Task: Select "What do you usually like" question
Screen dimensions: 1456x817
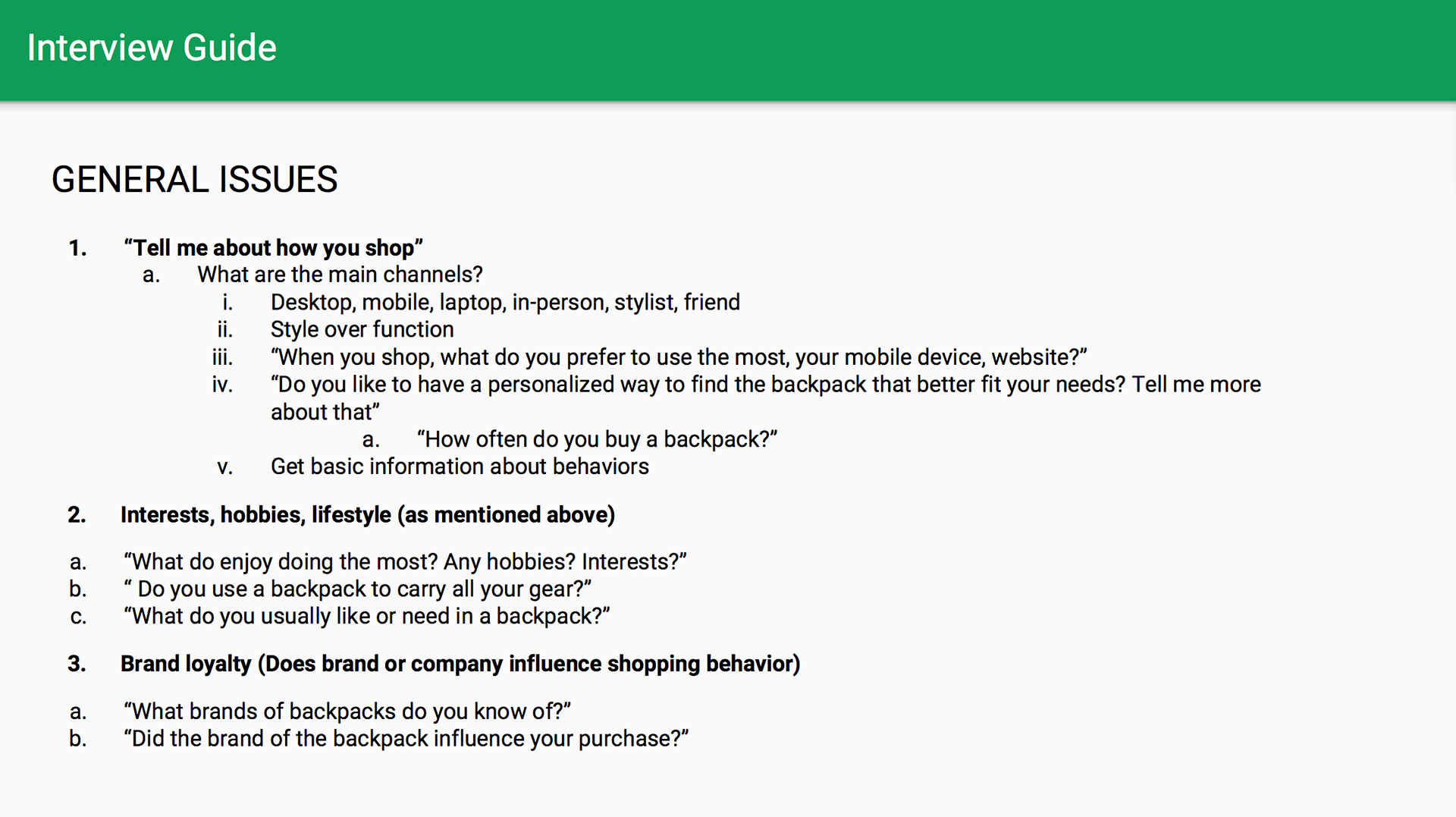Action: pos(367,617)
